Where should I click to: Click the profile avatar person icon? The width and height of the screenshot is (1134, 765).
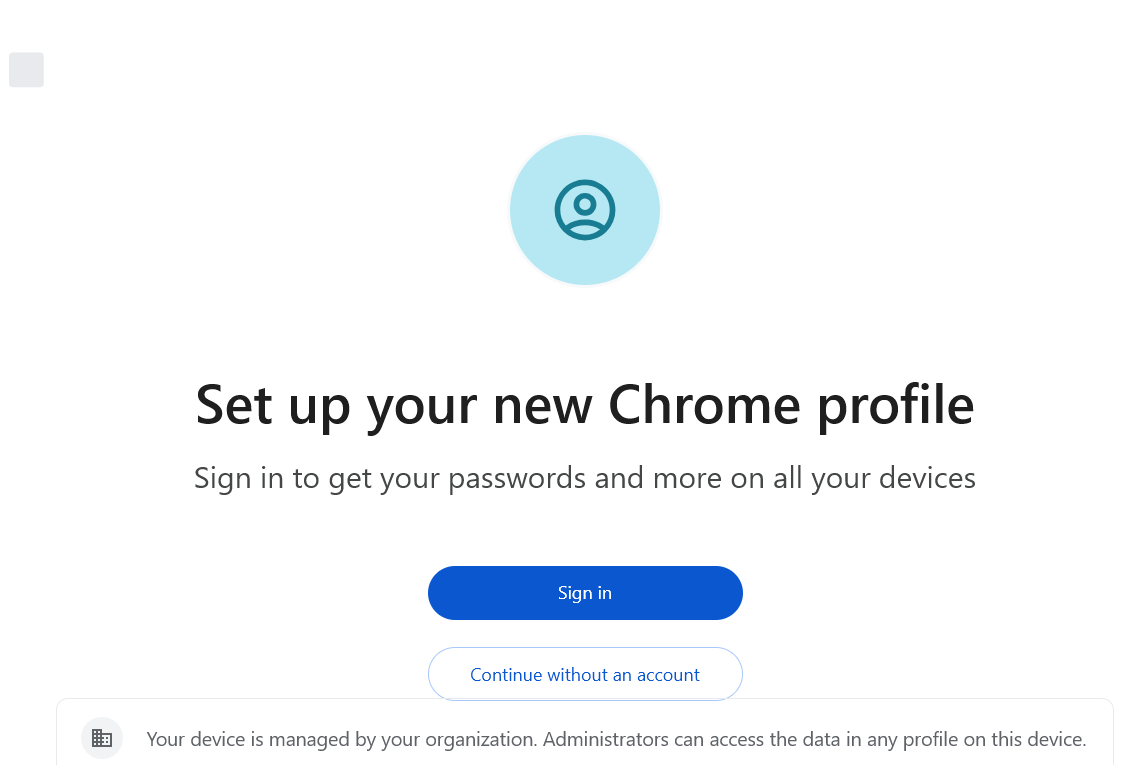point(585,210)
